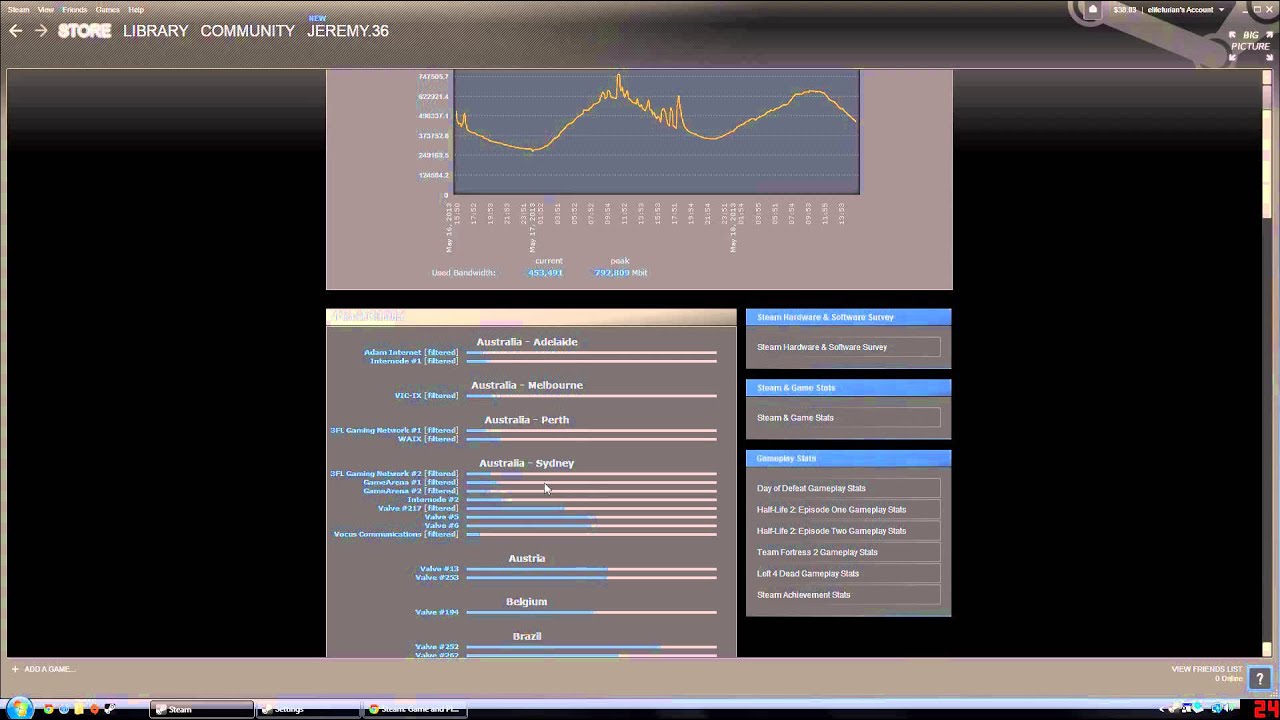Click the $38.03 wallet balance
This screenshot has width=1280, height=720.
tap(1125, 10)
